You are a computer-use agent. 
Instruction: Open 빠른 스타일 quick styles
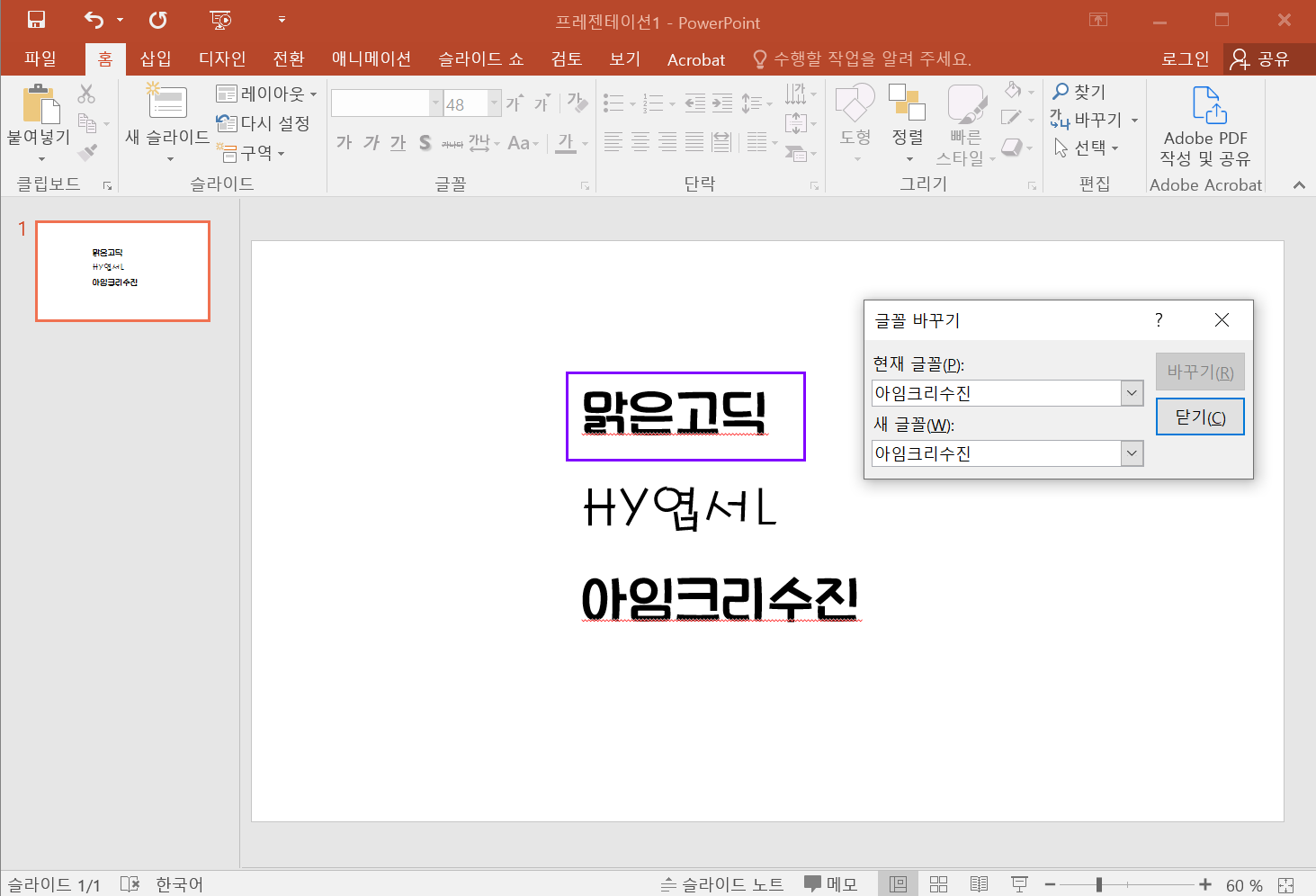(966, 124)
